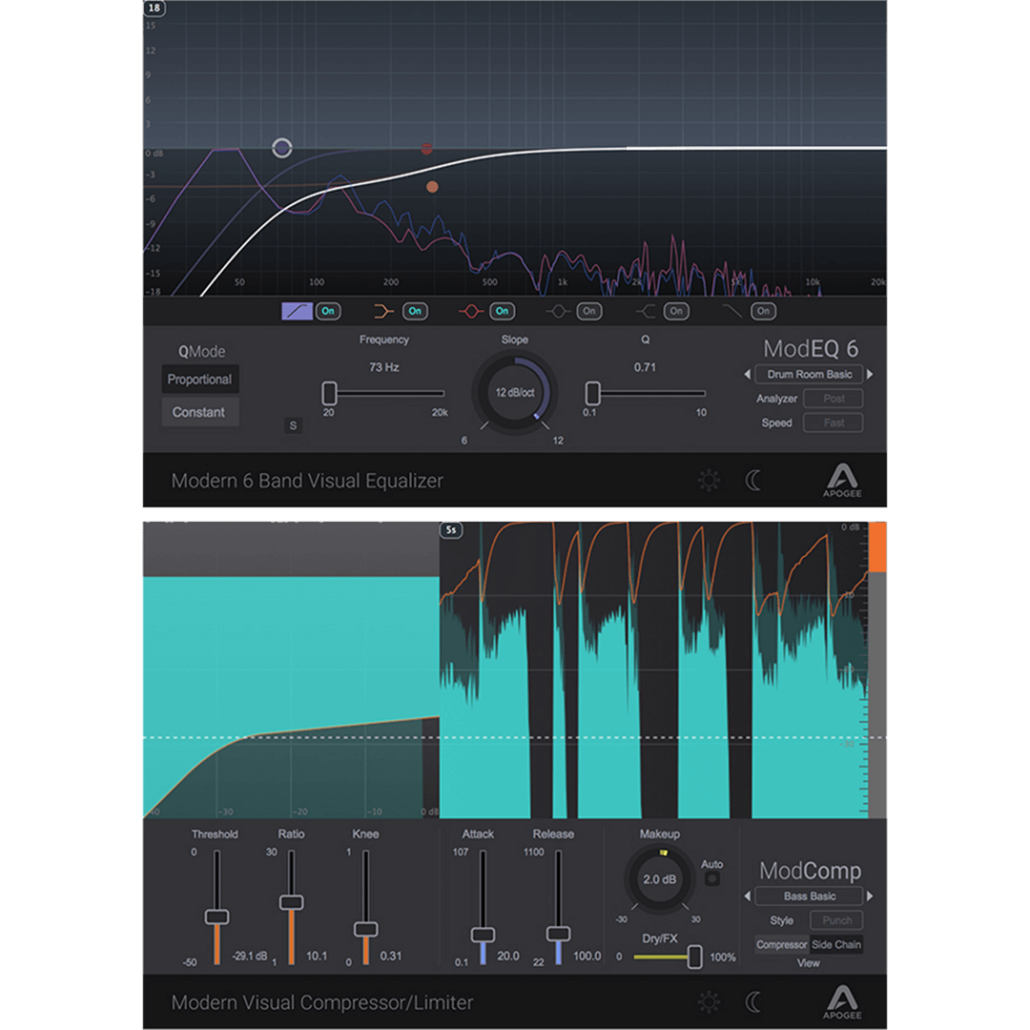The image size is (1030, 1030).
Task: Switch ModComp view to Side Chain
Action: click(834, 944)
